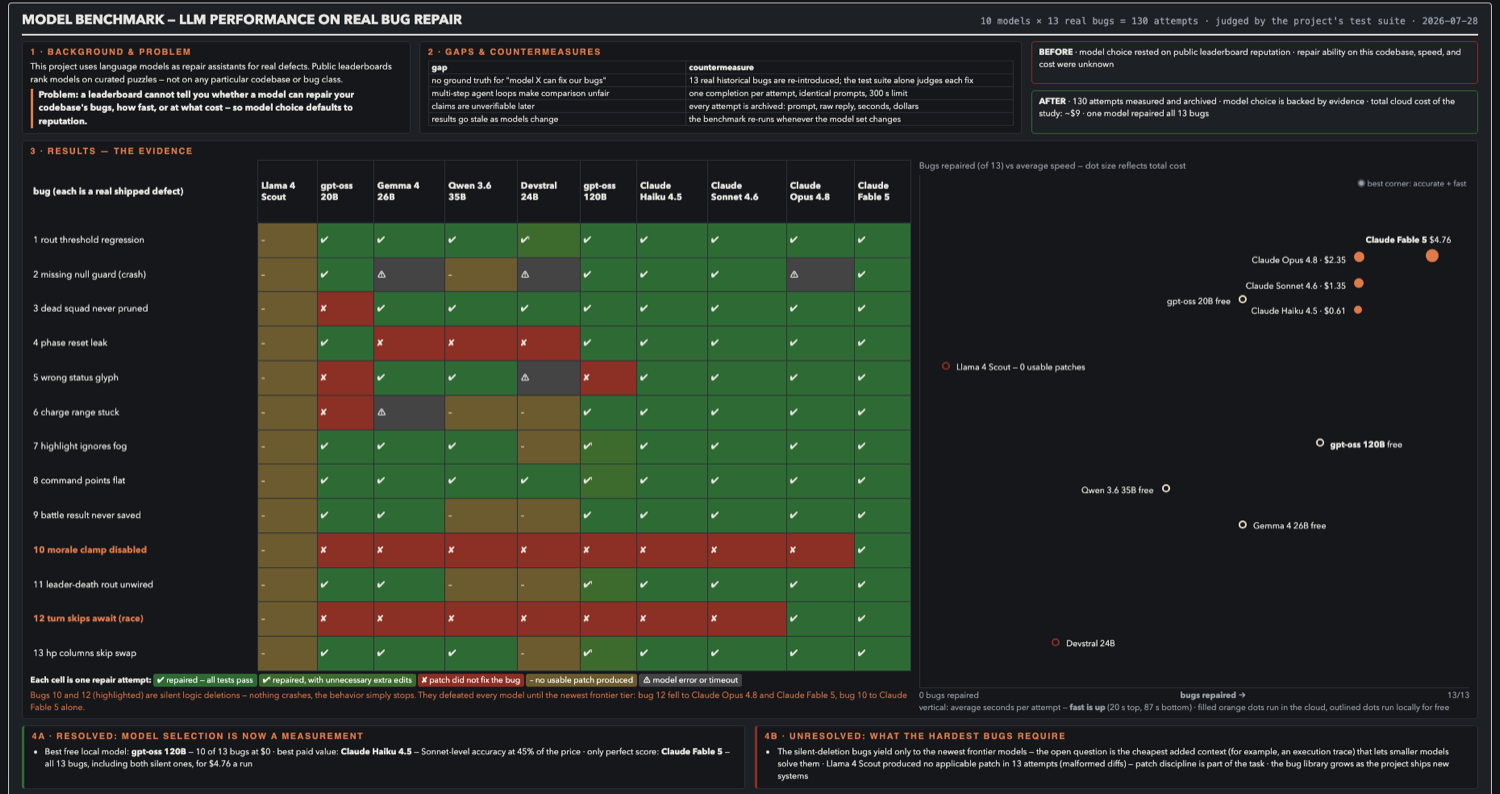Click the Claude Fable 5 orange dot in scatter plot
This screenshot has height=794, width=1500.
(x=1432, y=256)
